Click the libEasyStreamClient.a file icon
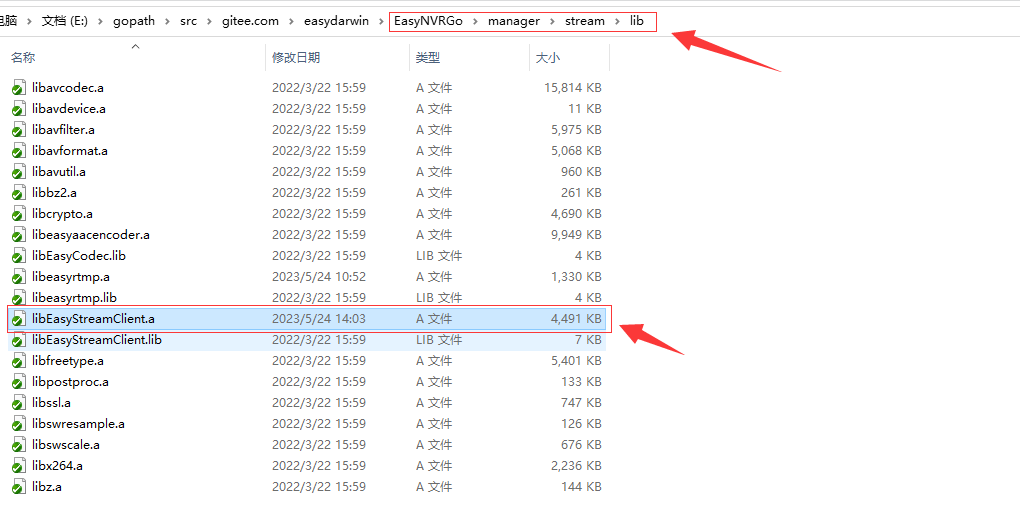Screen dimensions: 1020x518 [19, 319]
